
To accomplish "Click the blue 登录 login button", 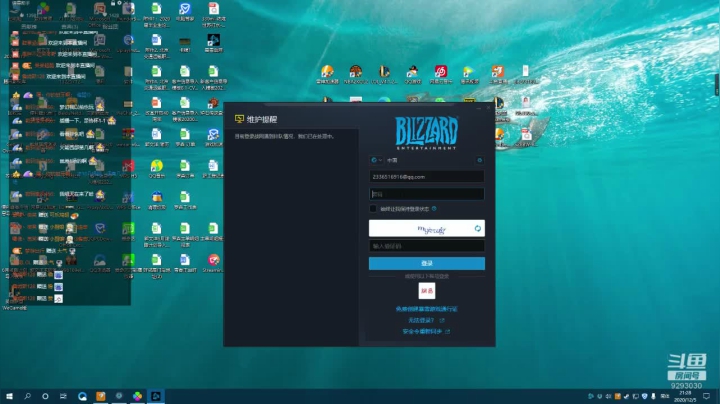I will pos(427,263).
